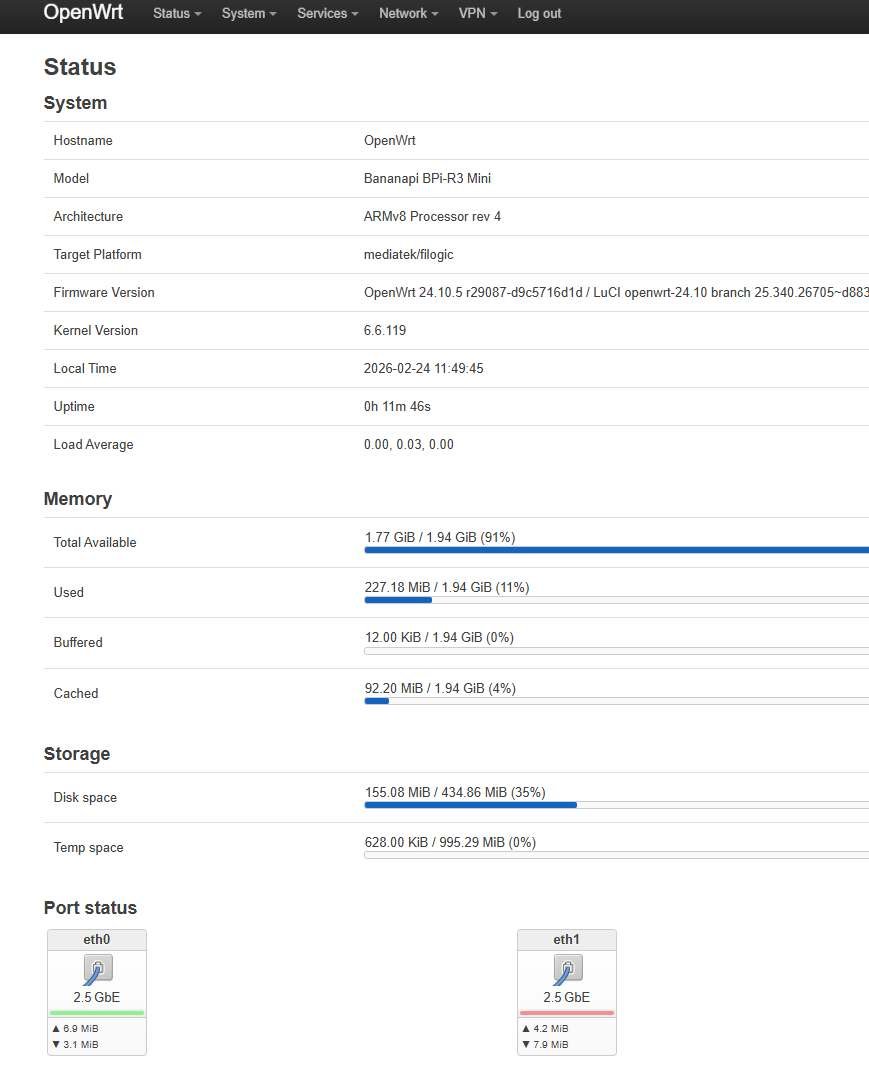The height and width of the screenshot is (1065, 869).
Task: Click the OpenWrt brand logo
Action: pos(83,13)
